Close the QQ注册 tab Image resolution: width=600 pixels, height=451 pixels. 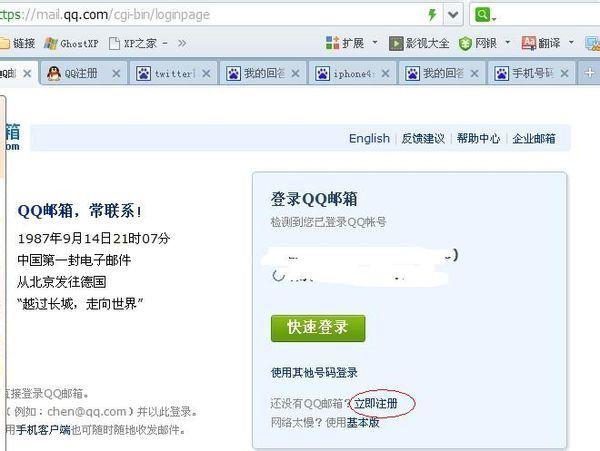click(116, 73)
